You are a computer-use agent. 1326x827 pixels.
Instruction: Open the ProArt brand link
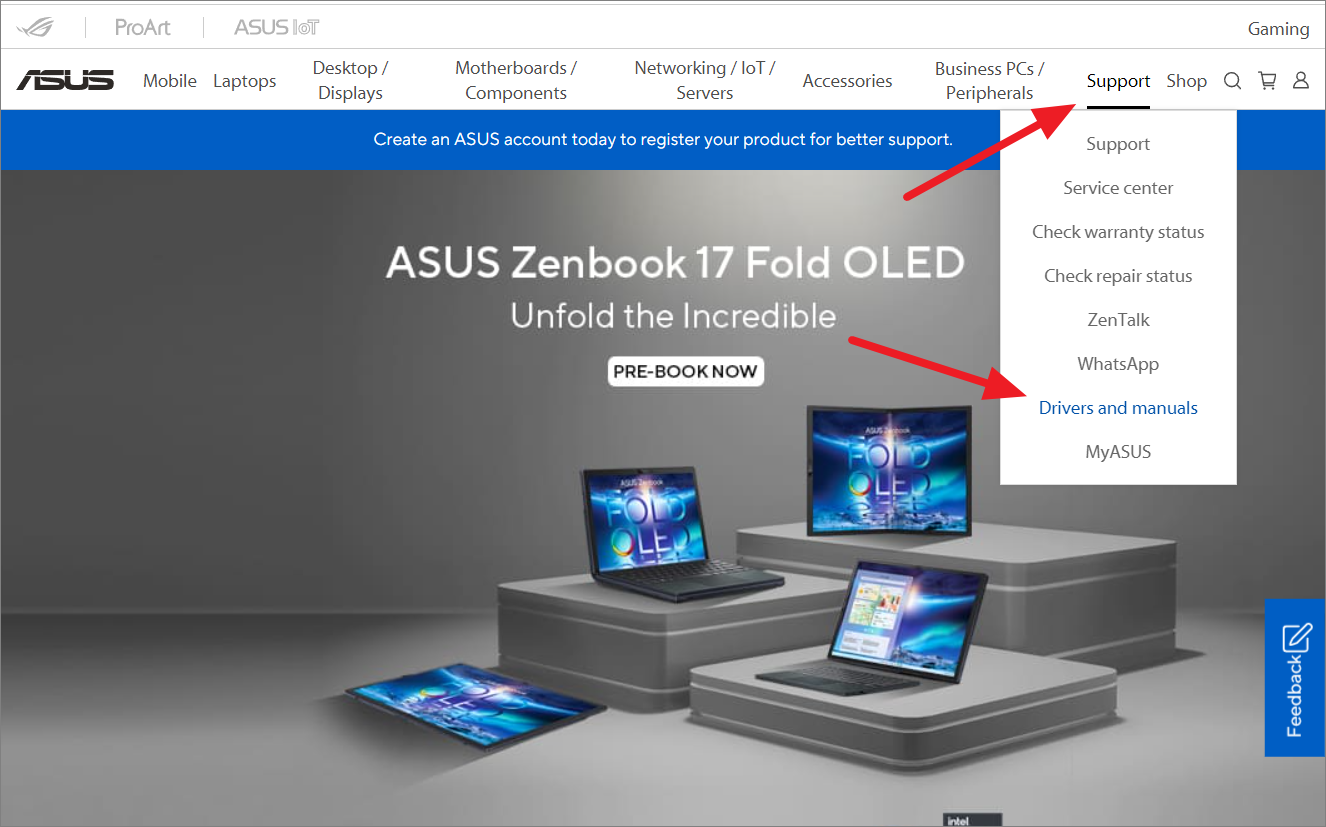[x=143, y=27]
